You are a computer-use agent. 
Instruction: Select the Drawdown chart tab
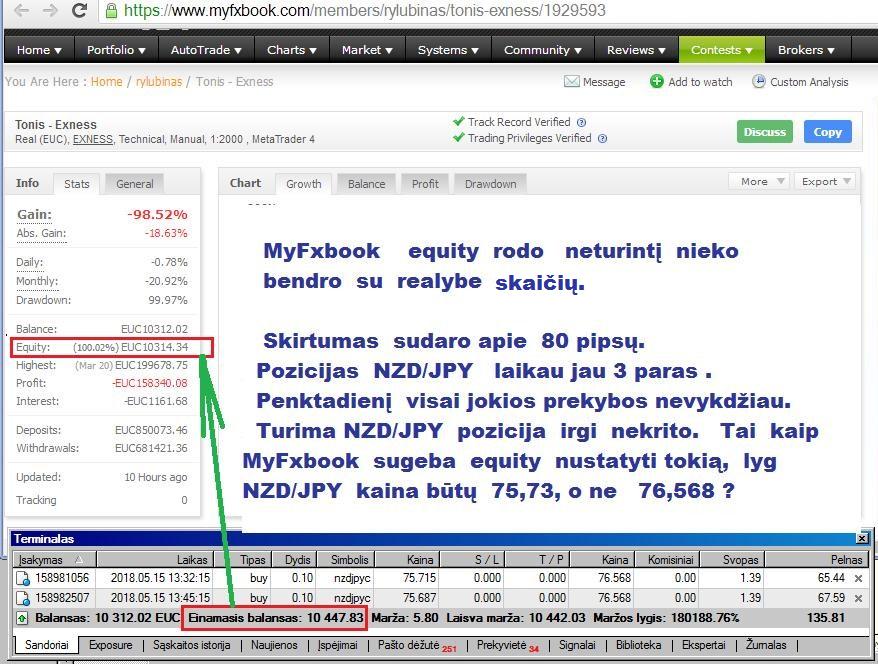pos(491,184)
